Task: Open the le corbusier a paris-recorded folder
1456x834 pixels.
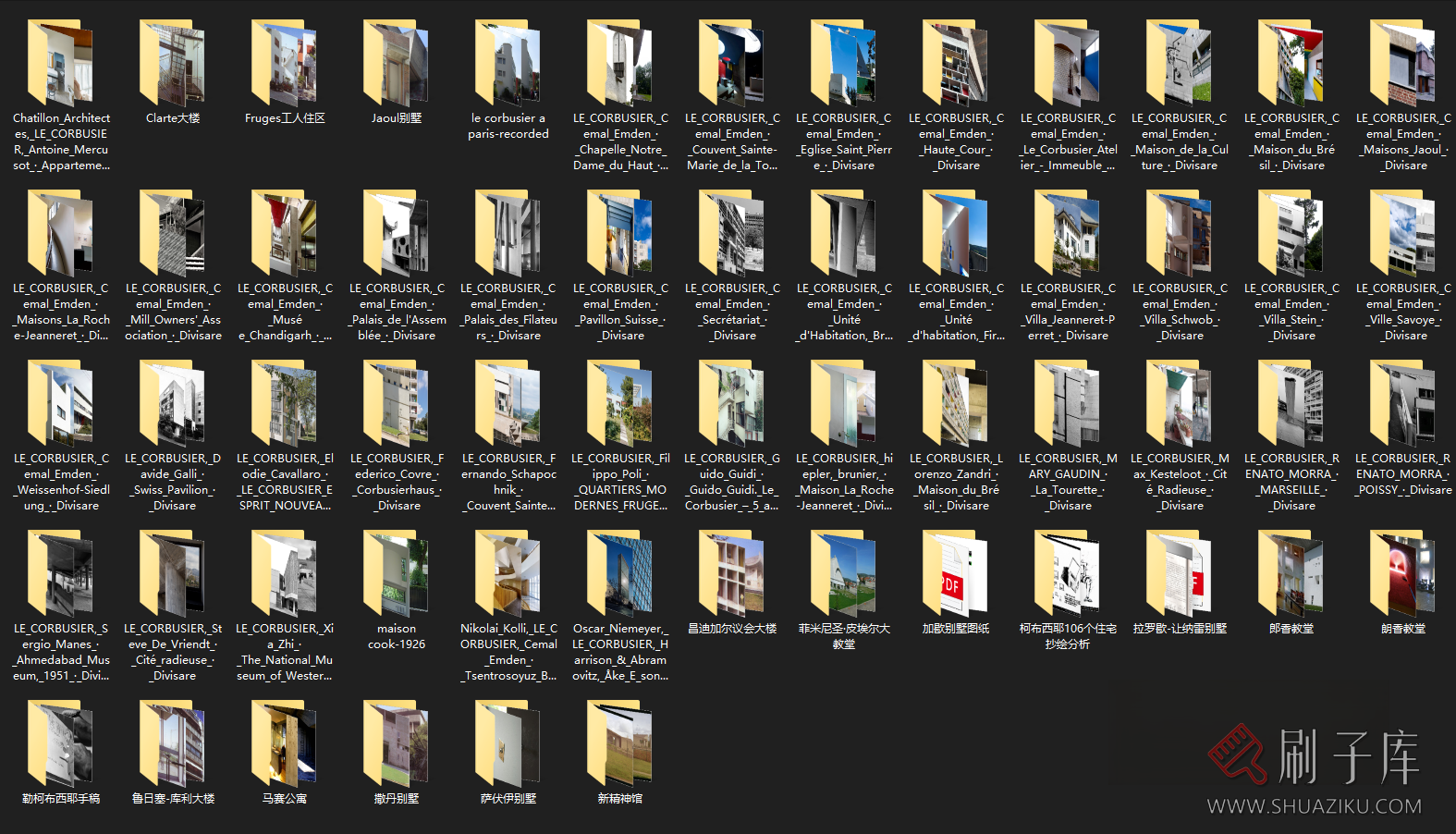Action: point(508,65)
